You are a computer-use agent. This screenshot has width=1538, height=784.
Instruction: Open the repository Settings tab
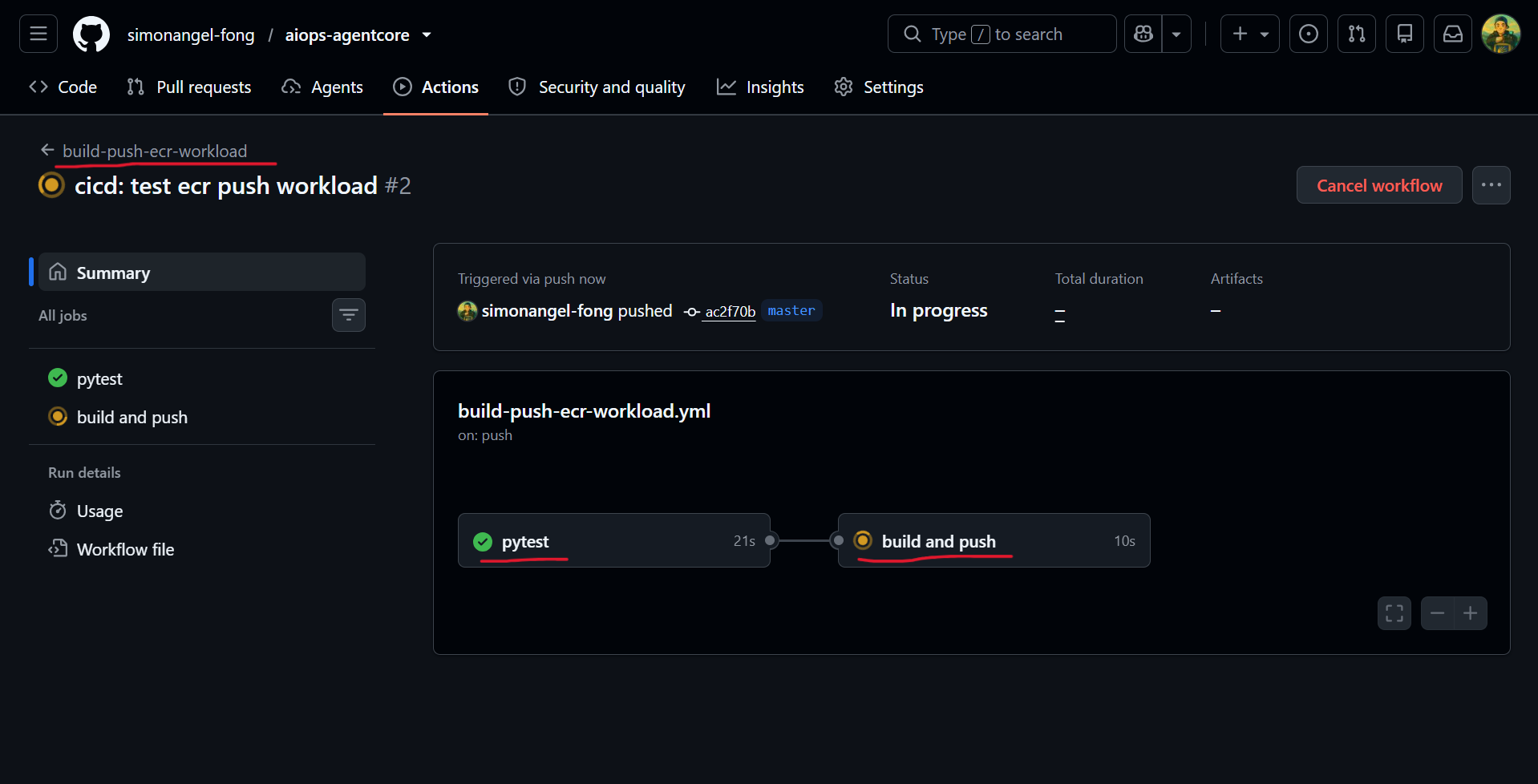(x=879, y=87)
